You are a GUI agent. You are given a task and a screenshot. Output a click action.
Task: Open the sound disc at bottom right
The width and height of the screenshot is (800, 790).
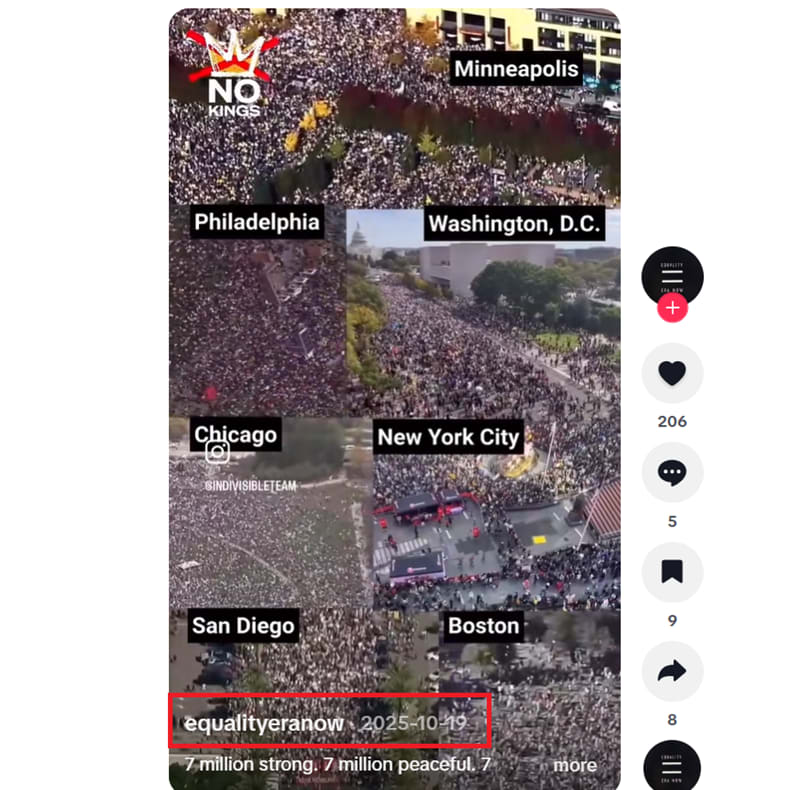[672, 766]
